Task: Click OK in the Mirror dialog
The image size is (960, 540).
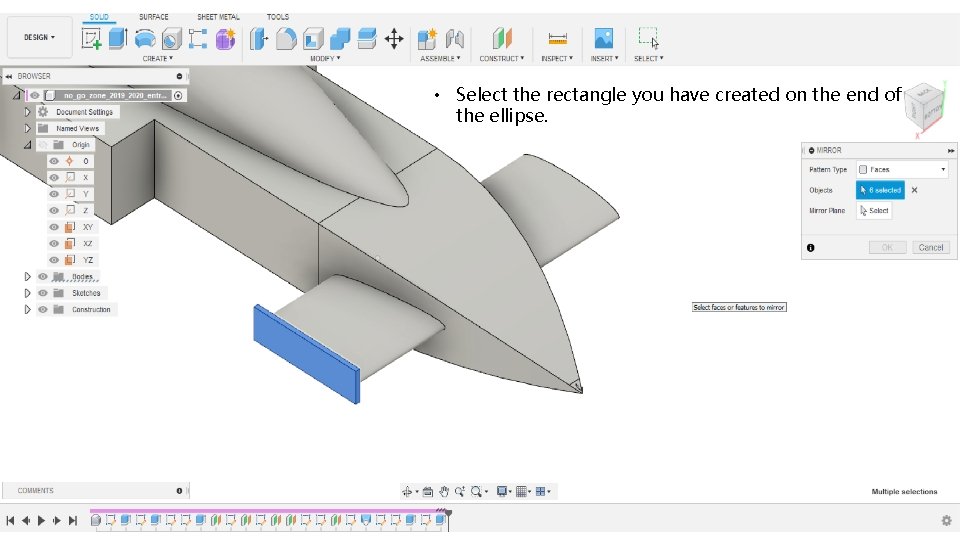Action: click(887, 248)
